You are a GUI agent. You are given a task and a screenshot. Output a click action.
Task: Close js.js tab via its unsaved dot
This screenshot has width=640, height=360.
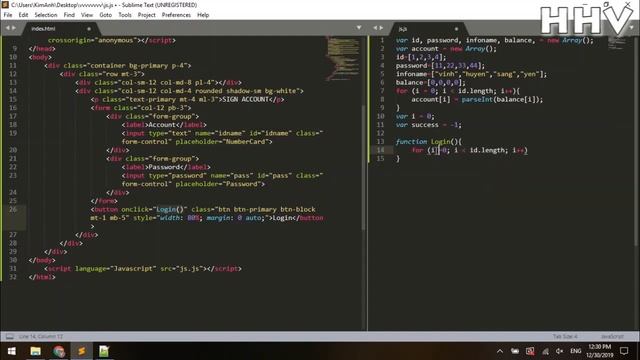[x=456, y=29]
